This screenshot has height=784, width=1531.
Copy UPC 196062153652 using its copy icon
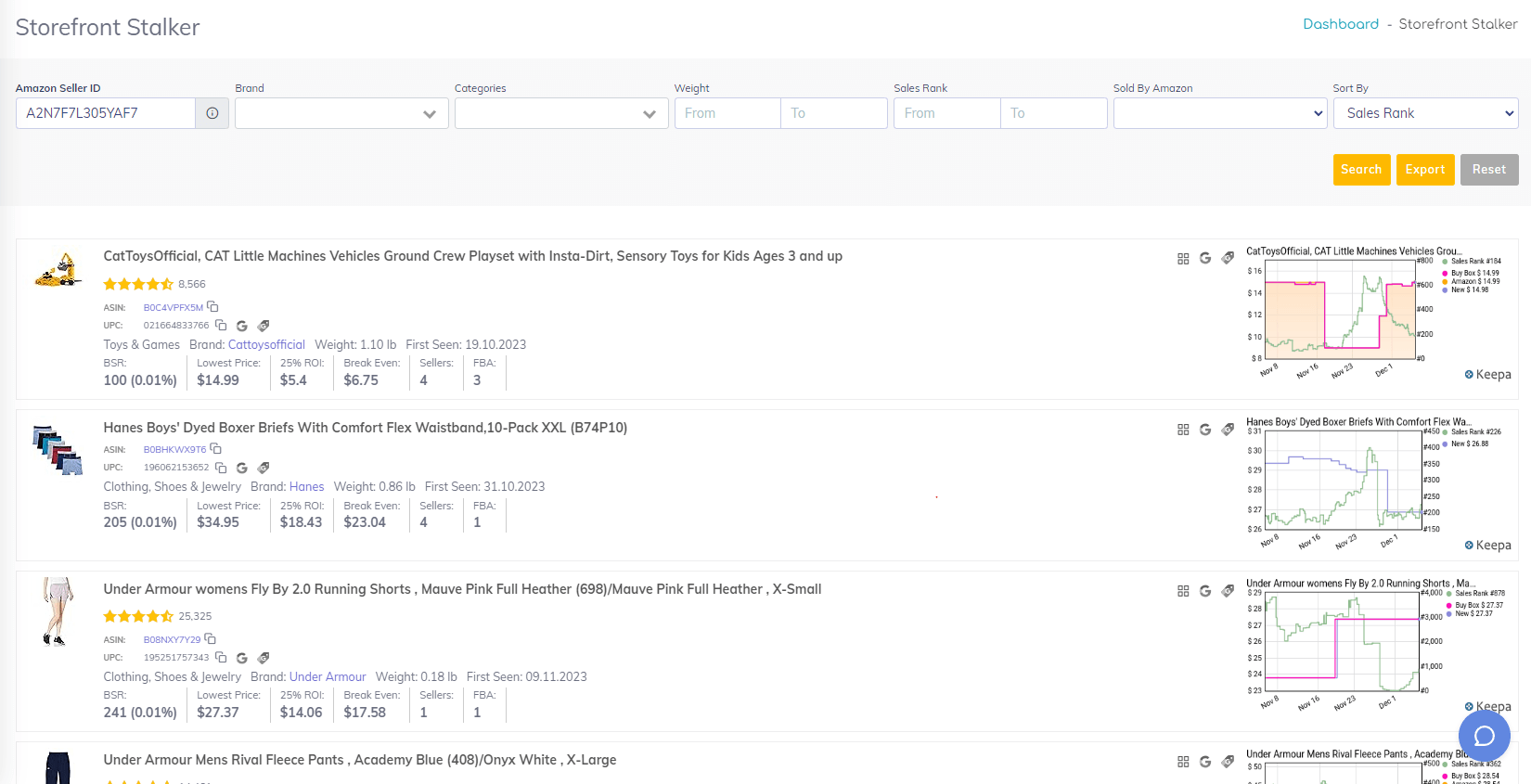pos(221,467)
